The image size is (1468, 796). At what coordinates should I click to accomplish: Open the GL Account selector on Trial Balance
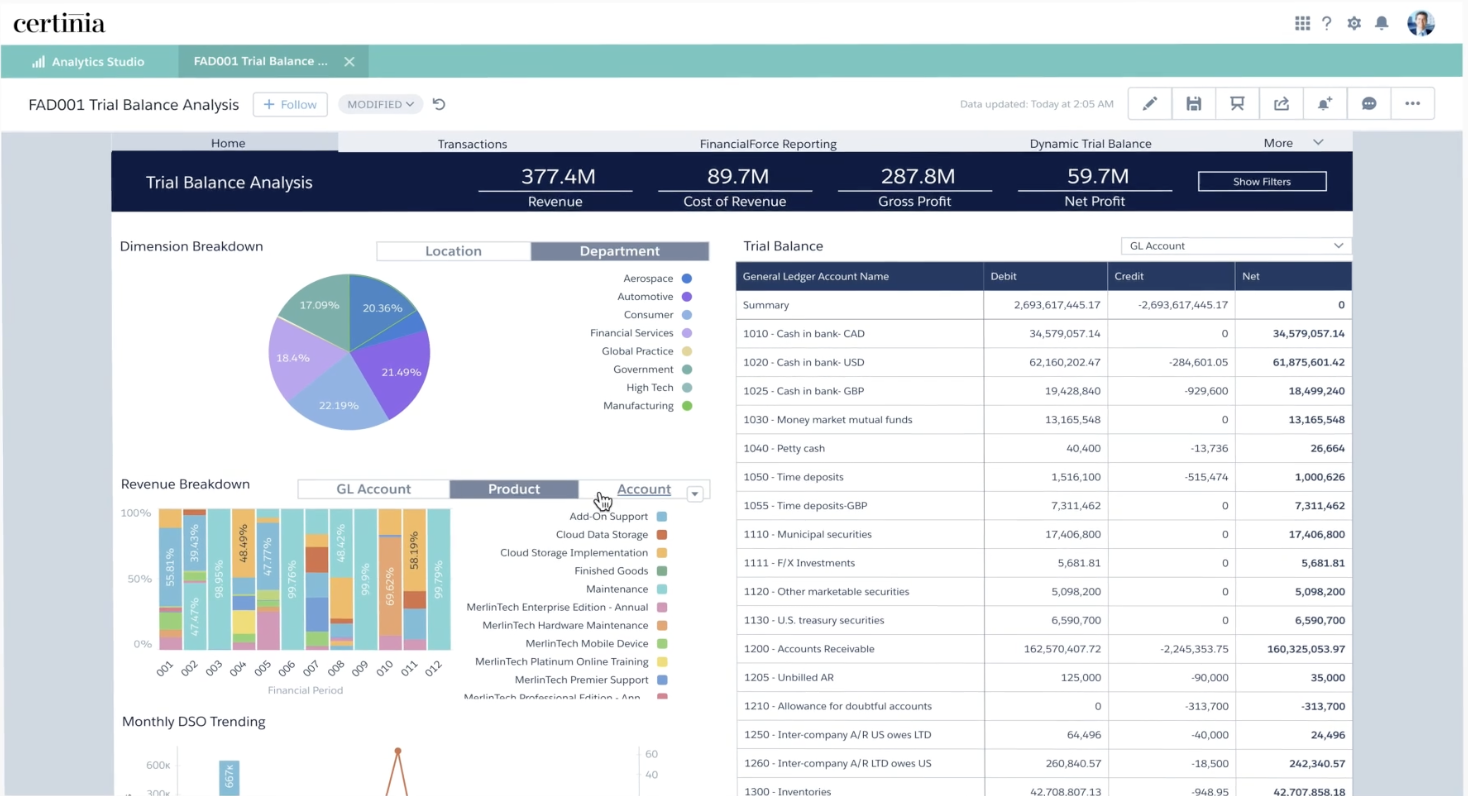click(x=1234, y=245)
